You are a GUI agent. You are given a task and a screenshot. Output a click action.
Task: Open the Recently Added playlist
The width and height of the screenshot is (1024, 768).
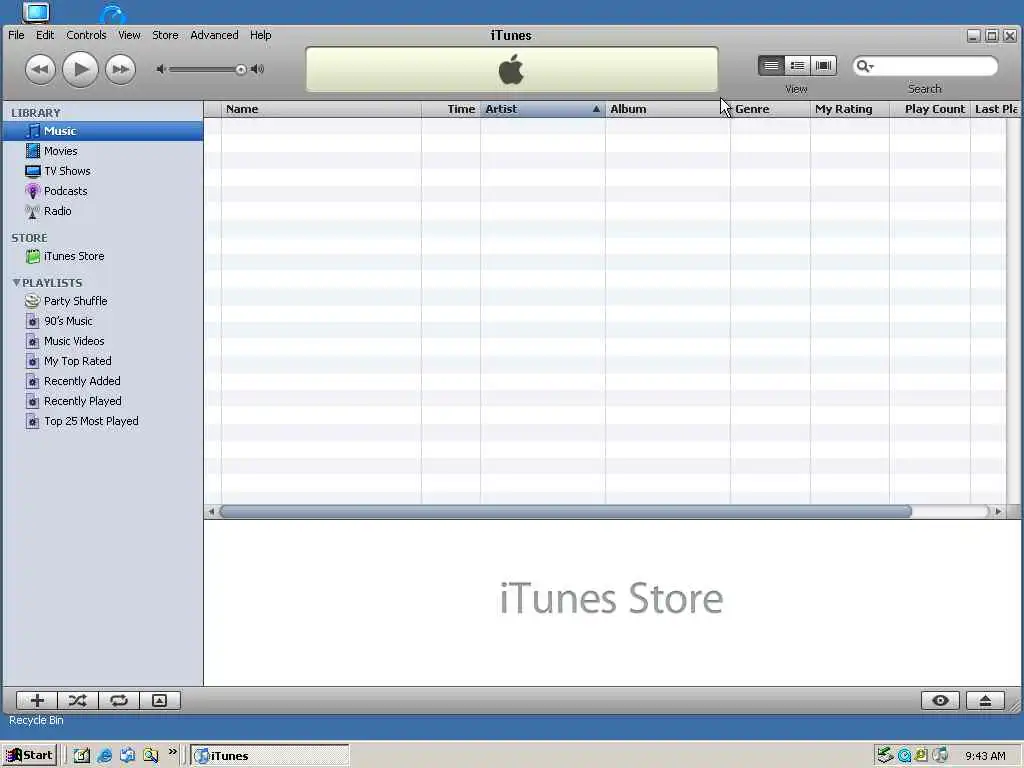coord(103,381)
